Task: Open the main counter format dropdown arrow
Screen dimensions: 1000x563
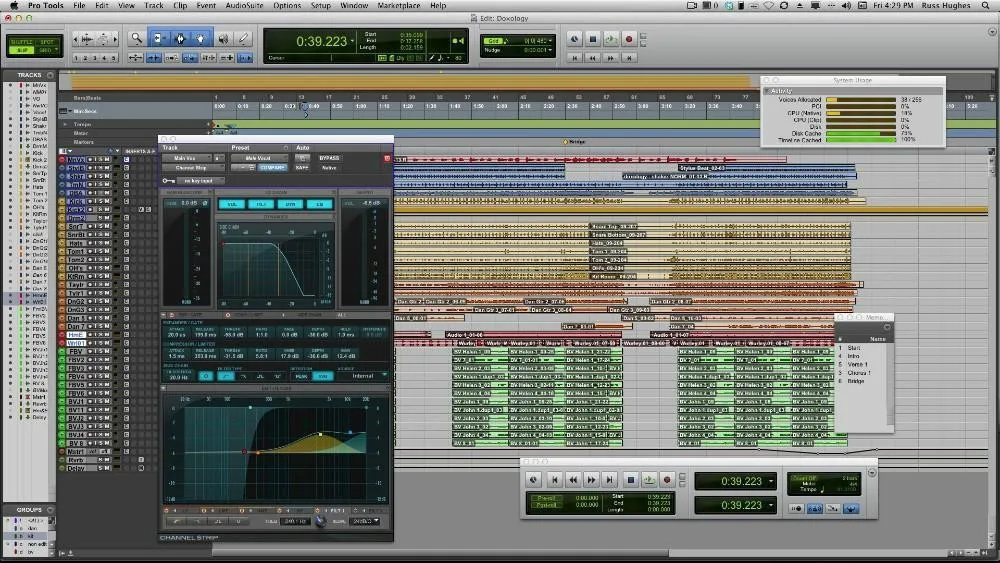Action: click(352, 41)
